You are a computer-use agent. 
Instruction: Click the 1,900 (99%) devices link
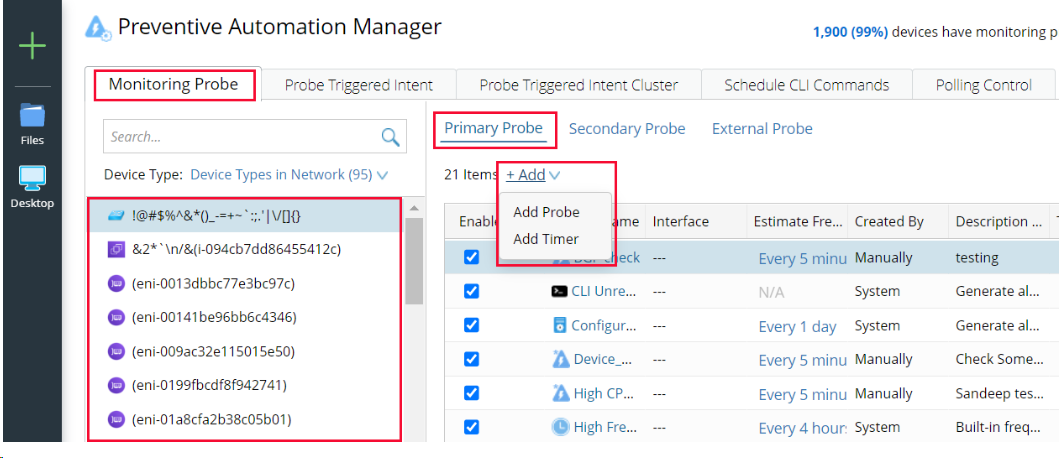tap(850, 32)
